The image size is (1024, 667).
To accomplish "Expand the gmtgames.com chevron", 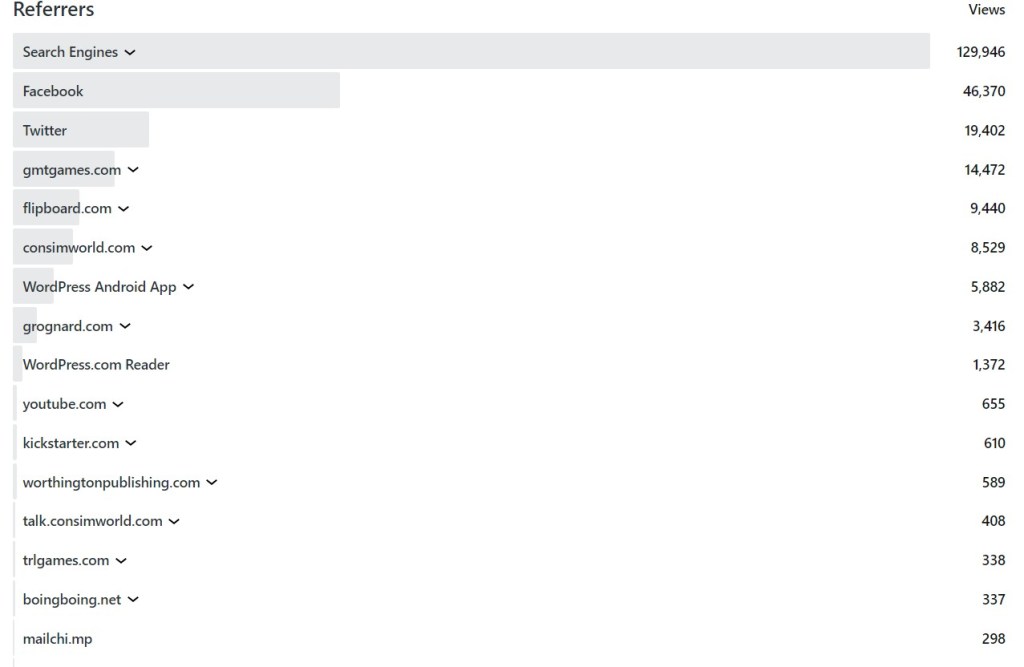I will click(133, 170).
